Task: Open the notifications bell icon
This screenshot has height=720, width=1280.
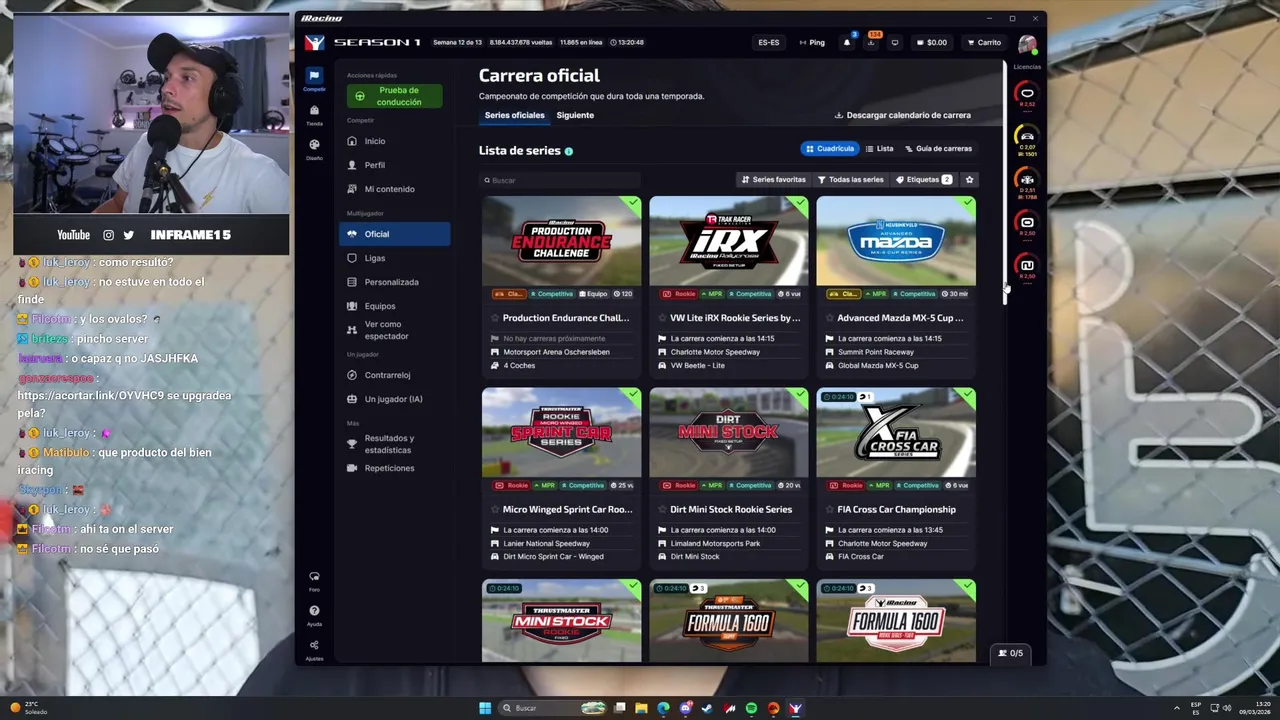Action: [x=846, y=42]
